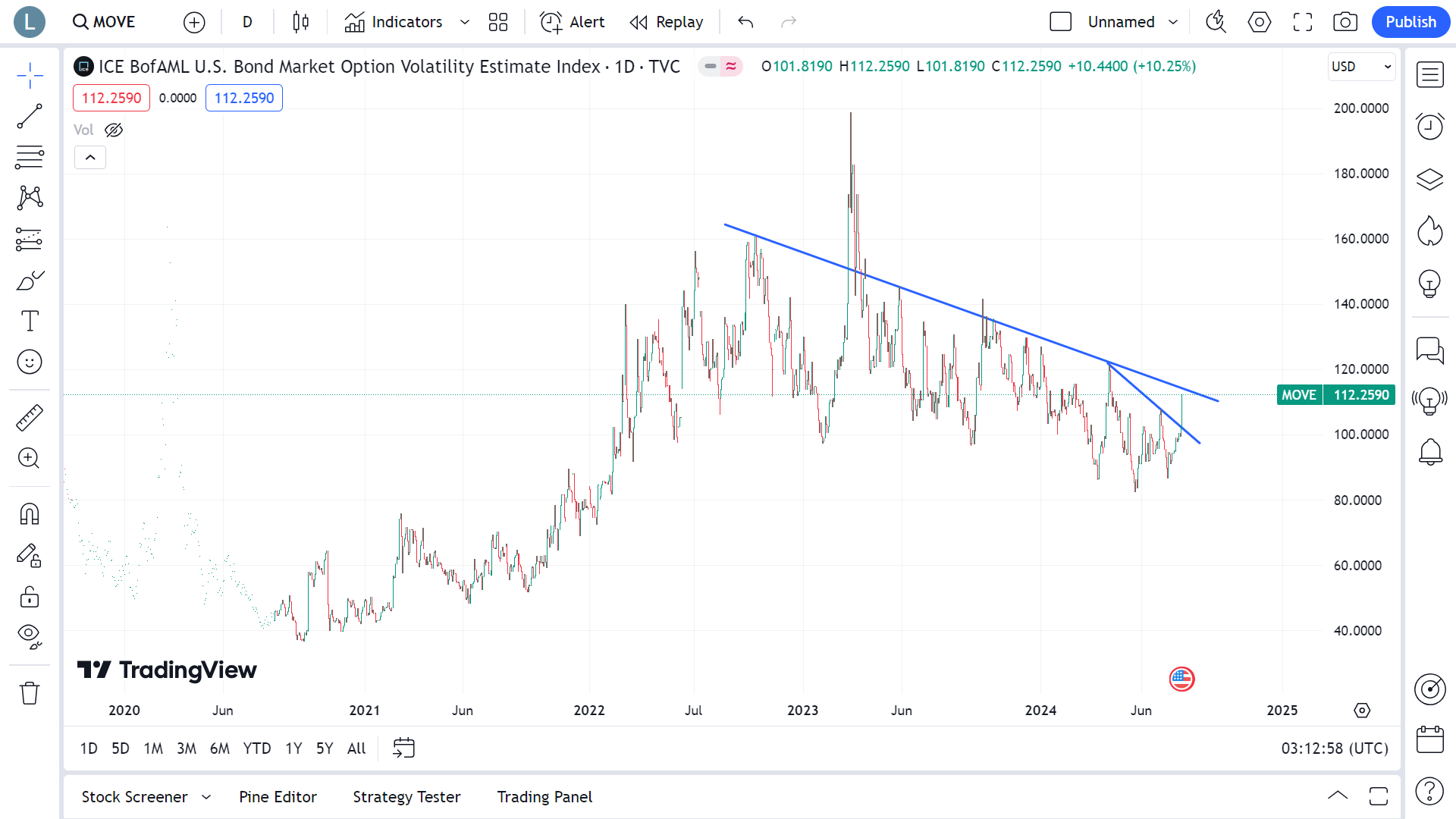This screenshot has height=819, width=1456.
Task: Open the alerts clock panel
Action: pyautogui.click(x=1429, y=127)
